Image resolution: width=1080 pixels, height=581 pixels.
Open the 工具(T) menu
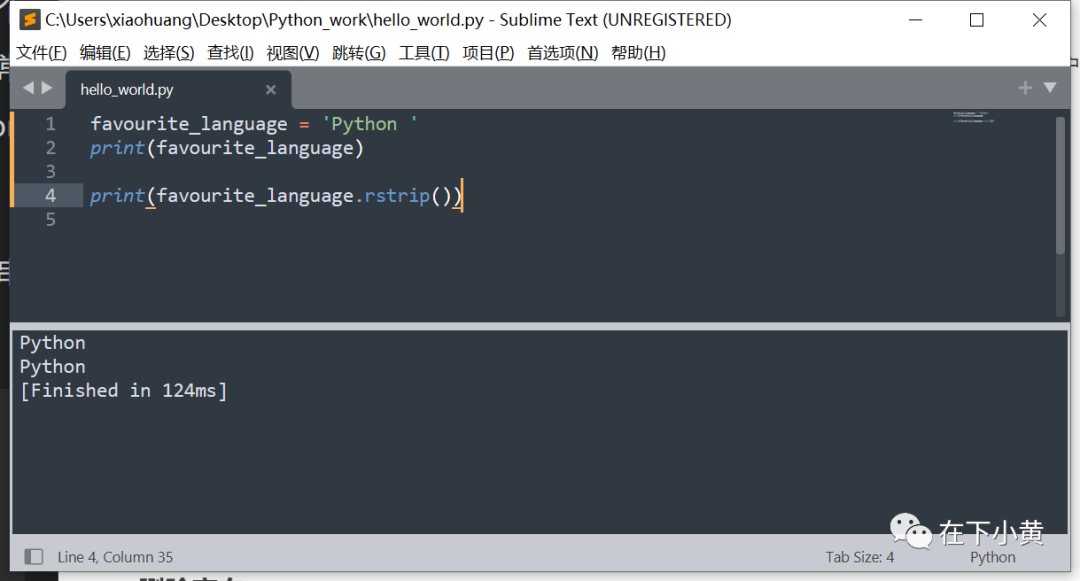(x=424, y=53)
